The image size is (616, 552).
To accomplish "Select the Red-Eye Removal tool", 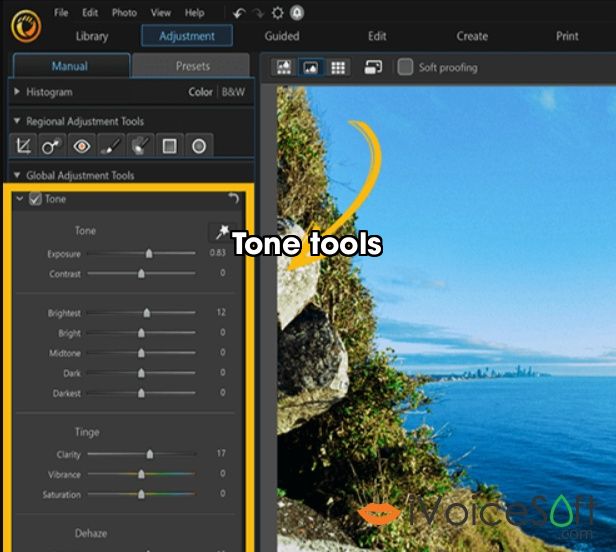I will (81, 146).
